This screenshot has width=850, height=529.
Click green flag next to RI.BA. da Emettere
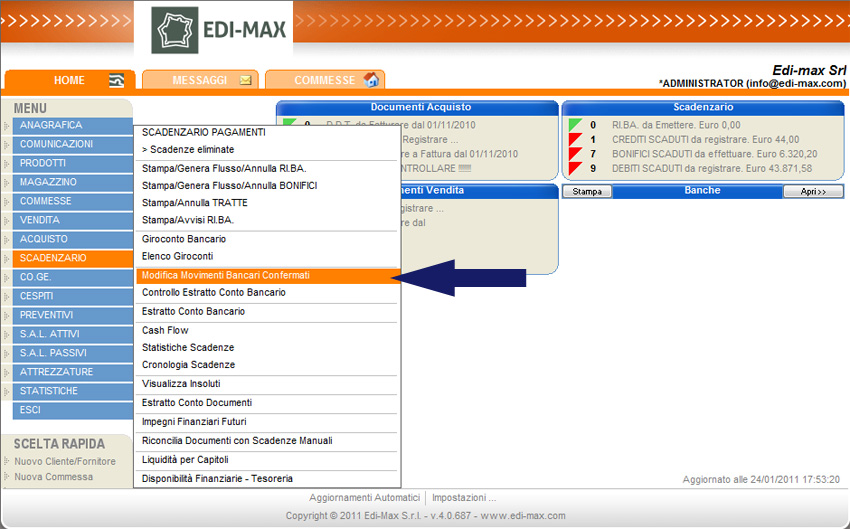(575, 125)
